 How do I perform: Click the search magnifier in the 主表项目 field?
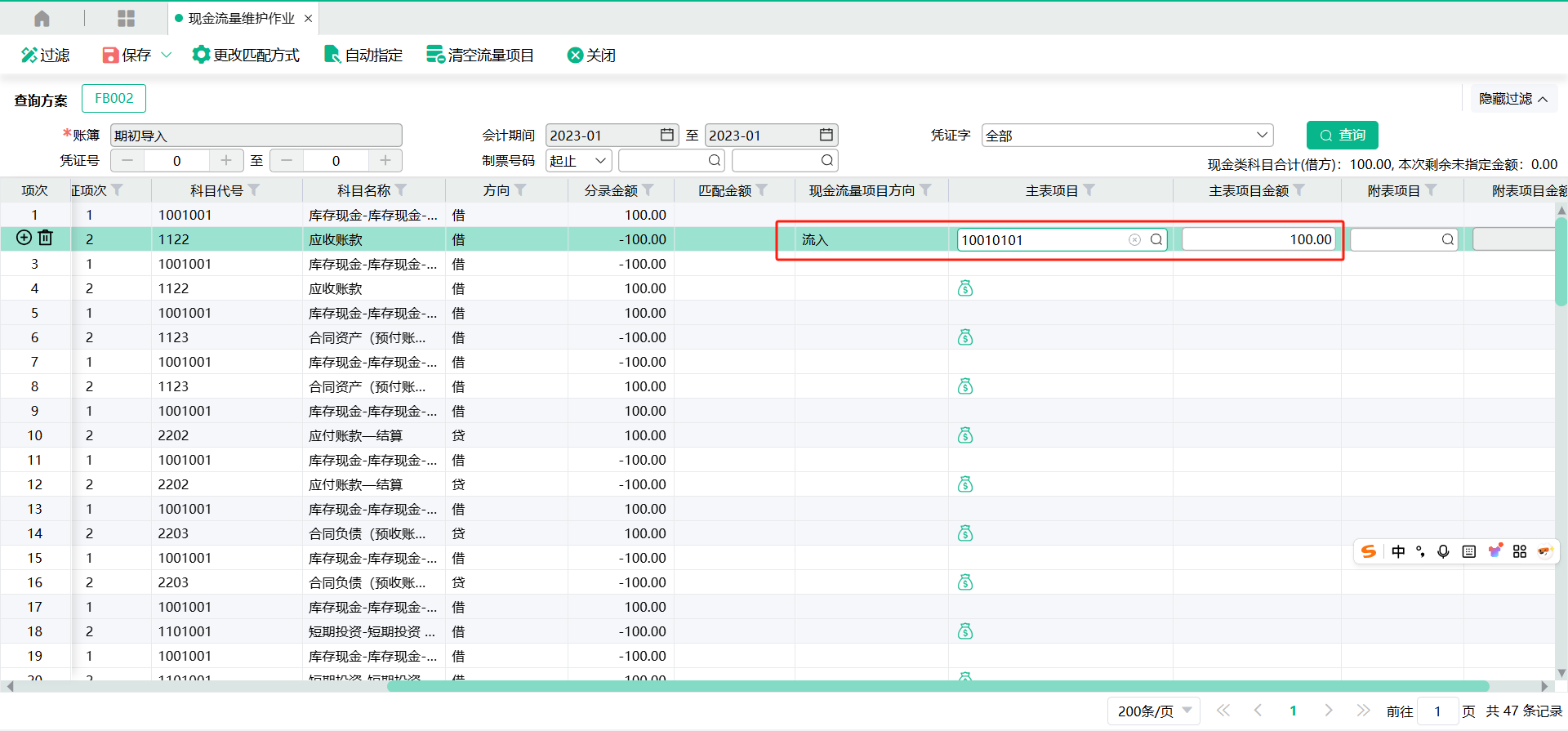pyautogui.click(x=1156, y=239)
